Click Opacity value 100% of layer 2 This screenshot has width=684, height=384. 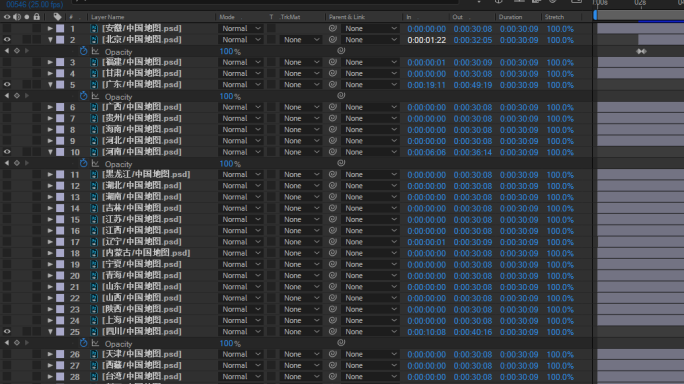click(x=230, y=51)
